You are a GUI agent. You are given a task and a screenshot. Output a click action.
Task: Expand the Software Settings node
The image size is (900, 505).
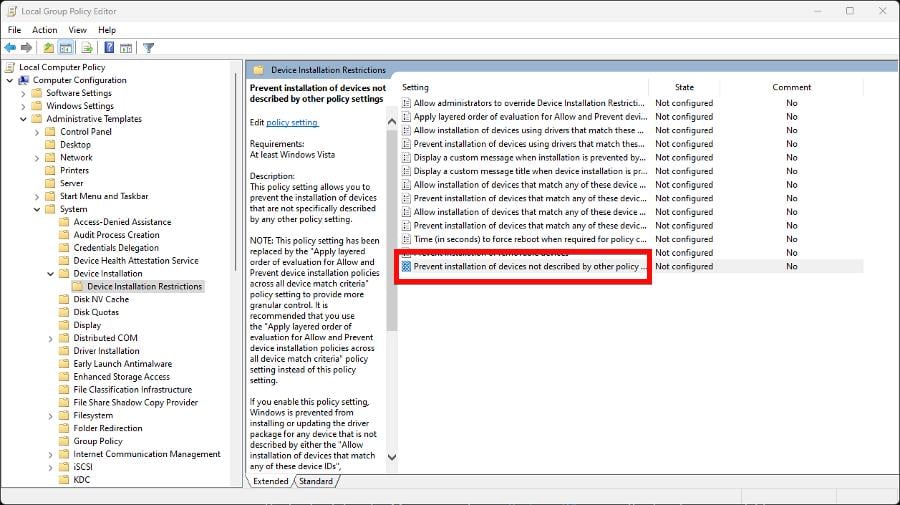(23, 93)
